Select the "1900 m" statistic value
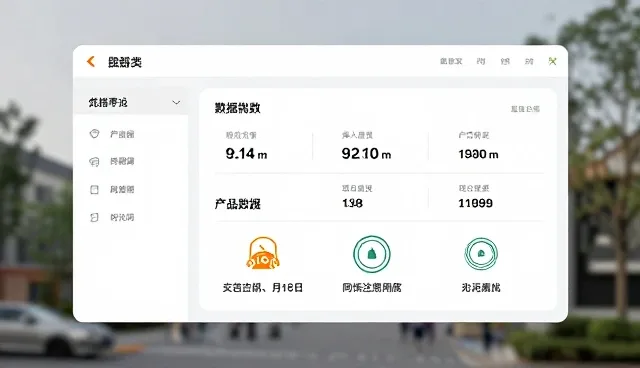 pos(478,154)
